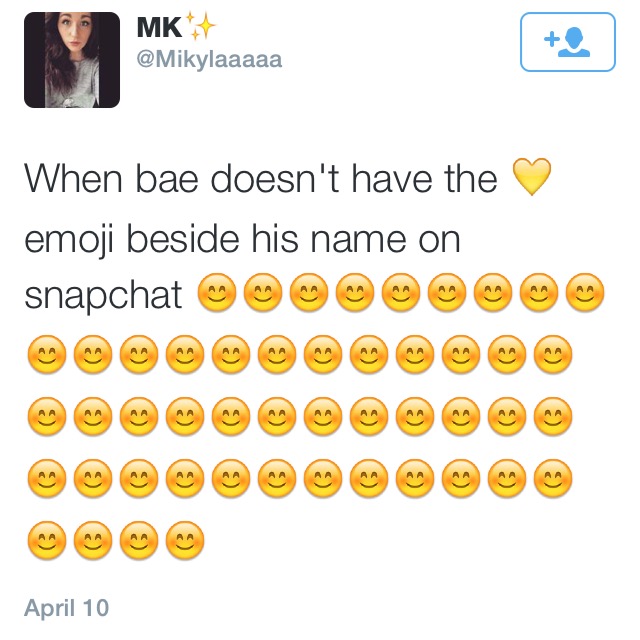This screenshot has width=640, height=640.
Task: Click the first smiley in fourth emoji row
Action: (47, 478)
